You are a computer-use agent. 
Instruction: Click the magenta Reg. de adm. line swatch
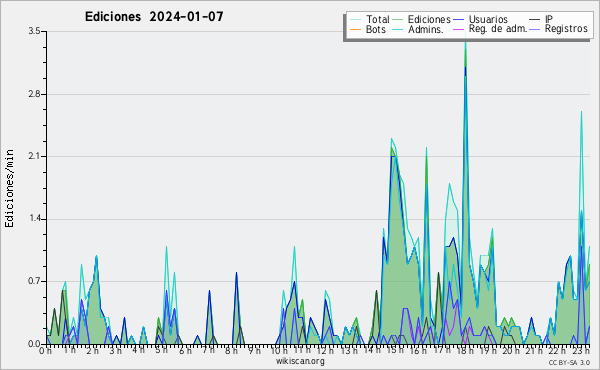tap(458, 29)
